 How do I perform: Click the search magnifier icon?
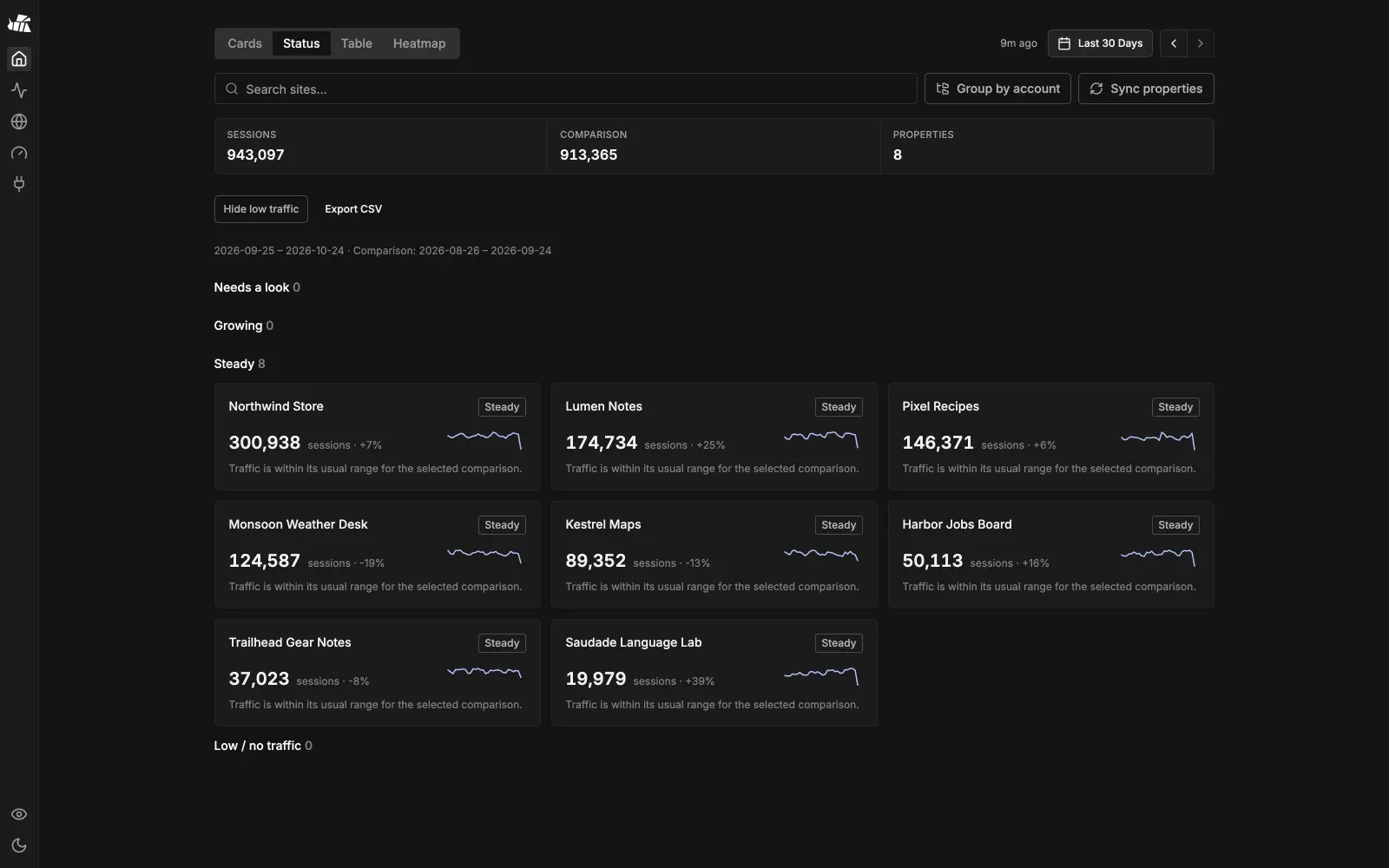[x=232, y=89]
